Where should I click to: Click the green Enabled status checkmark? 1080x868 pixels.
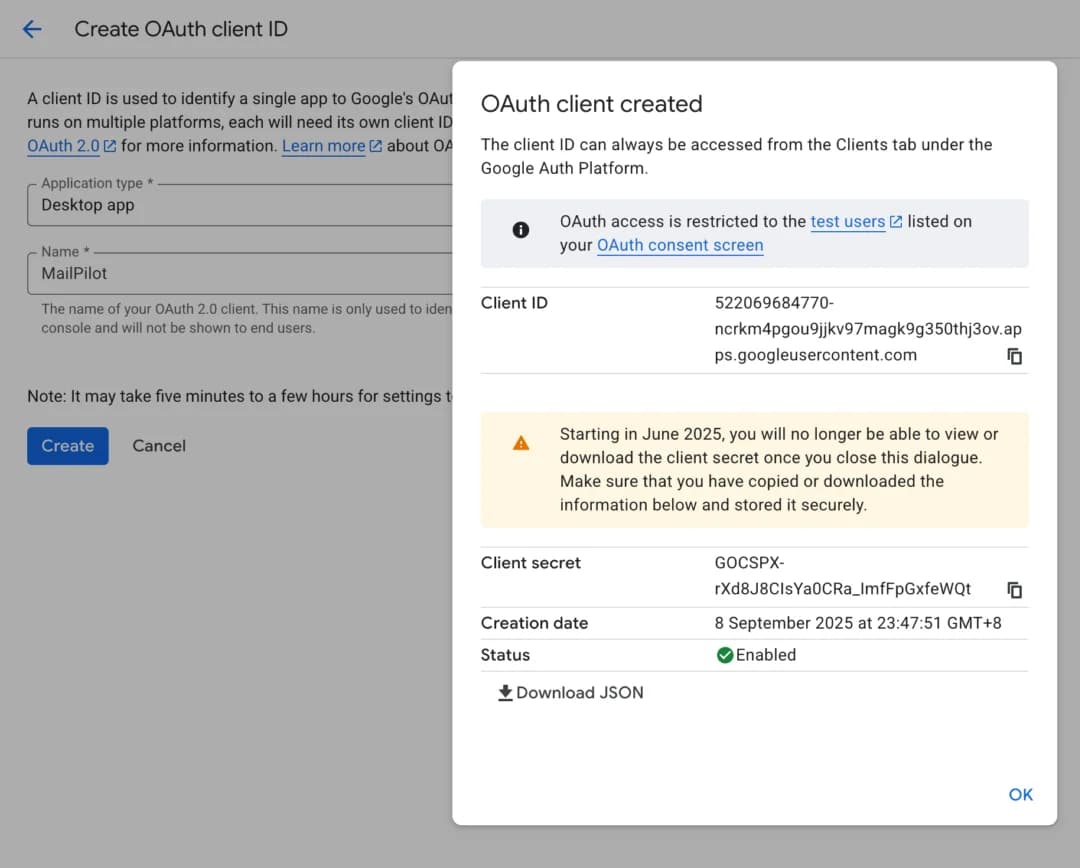(x=725, y=655)
